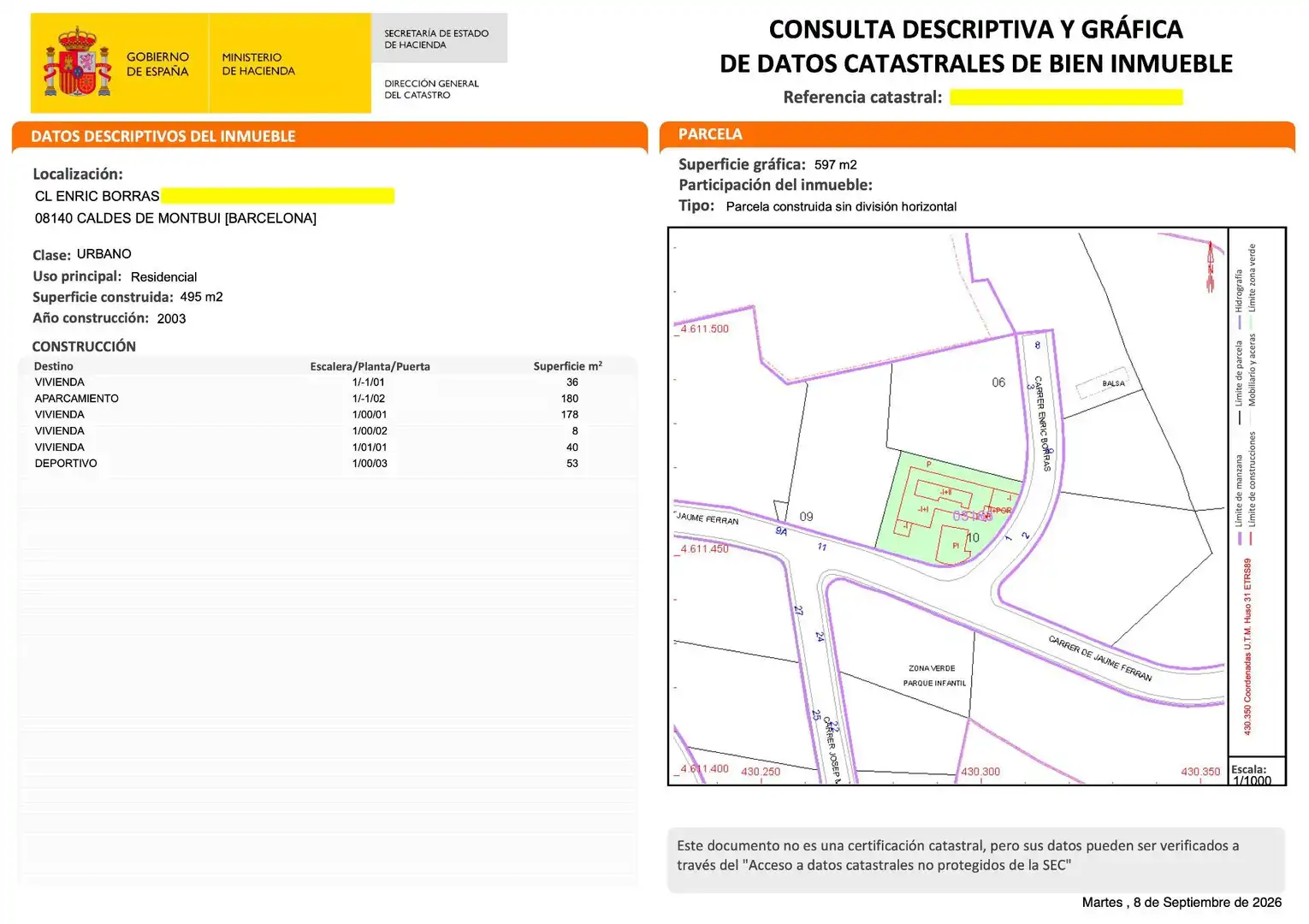This screenshot has height=924, width=1309.
Task: Click the "4.611.500" coordinate on the map
Action: 705,329
